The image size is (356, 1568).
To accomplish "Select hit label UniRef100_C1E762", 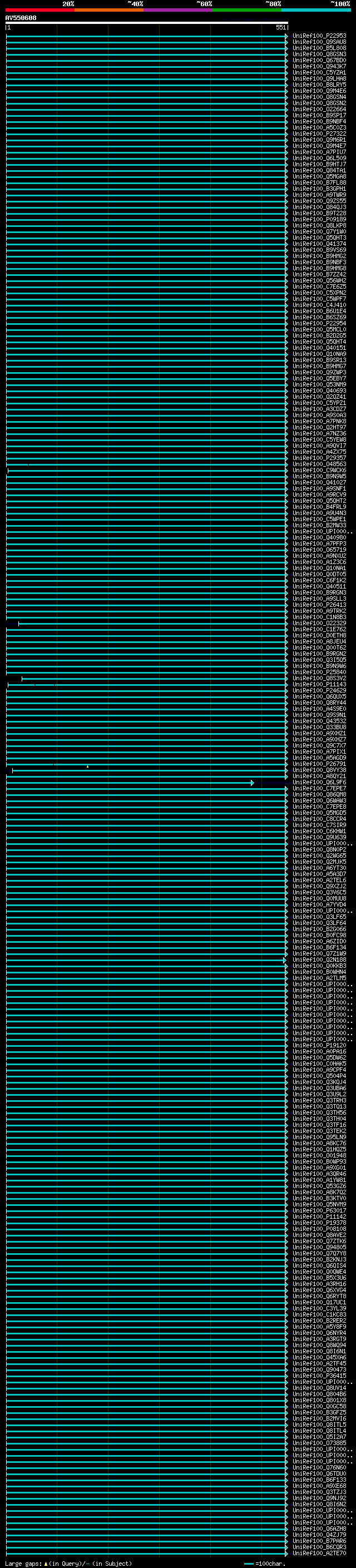I will (x=319, y=630).
